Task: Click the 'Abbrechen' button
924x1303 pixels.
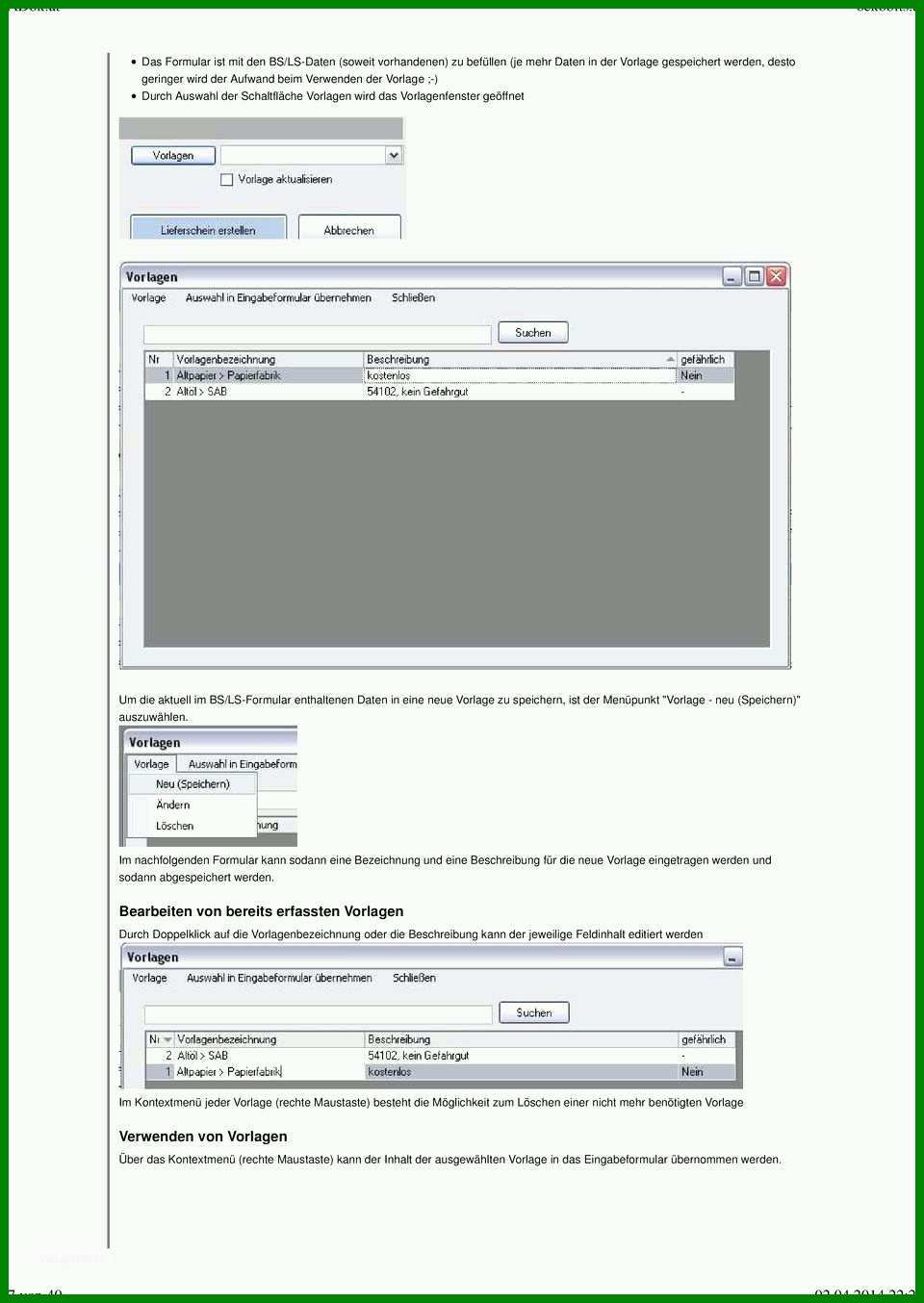Action: 349,229
